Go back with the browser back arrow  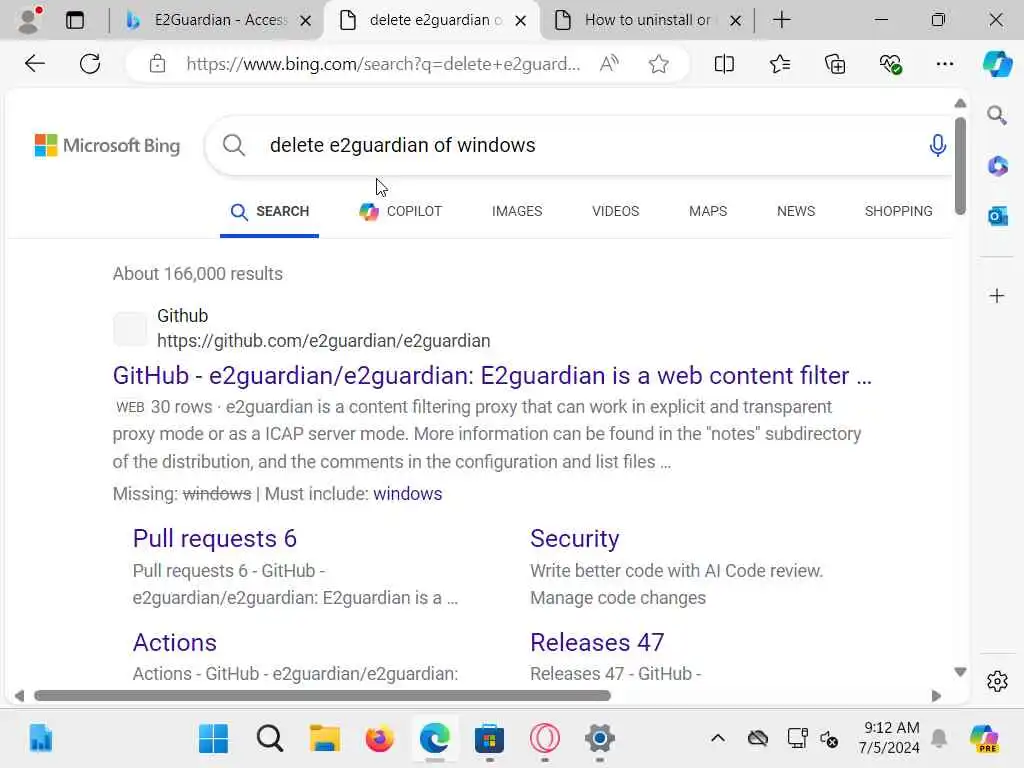click(35, 63)
